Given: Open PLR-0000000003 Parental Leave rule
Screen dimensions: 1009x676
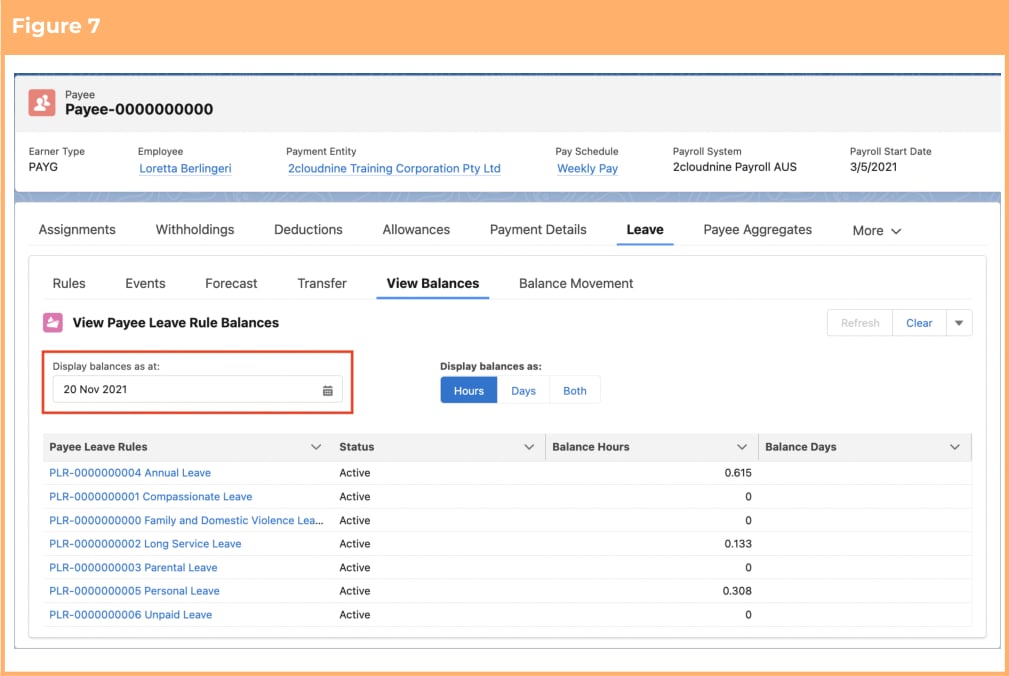Looking at the screenshot, I should (x=133, y=567).
